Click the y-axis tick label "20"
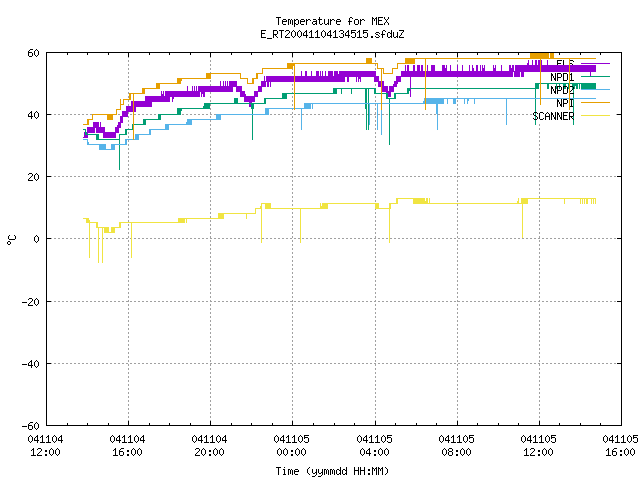Image resolution: width=640 pixels, height=480 pixels. [33, 177]
